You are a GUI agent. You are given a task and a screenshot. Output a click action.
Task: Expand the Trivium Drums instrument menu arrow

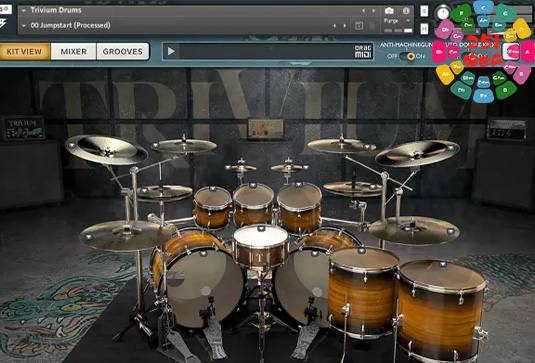pyautogui.click(x=24, y=11)
